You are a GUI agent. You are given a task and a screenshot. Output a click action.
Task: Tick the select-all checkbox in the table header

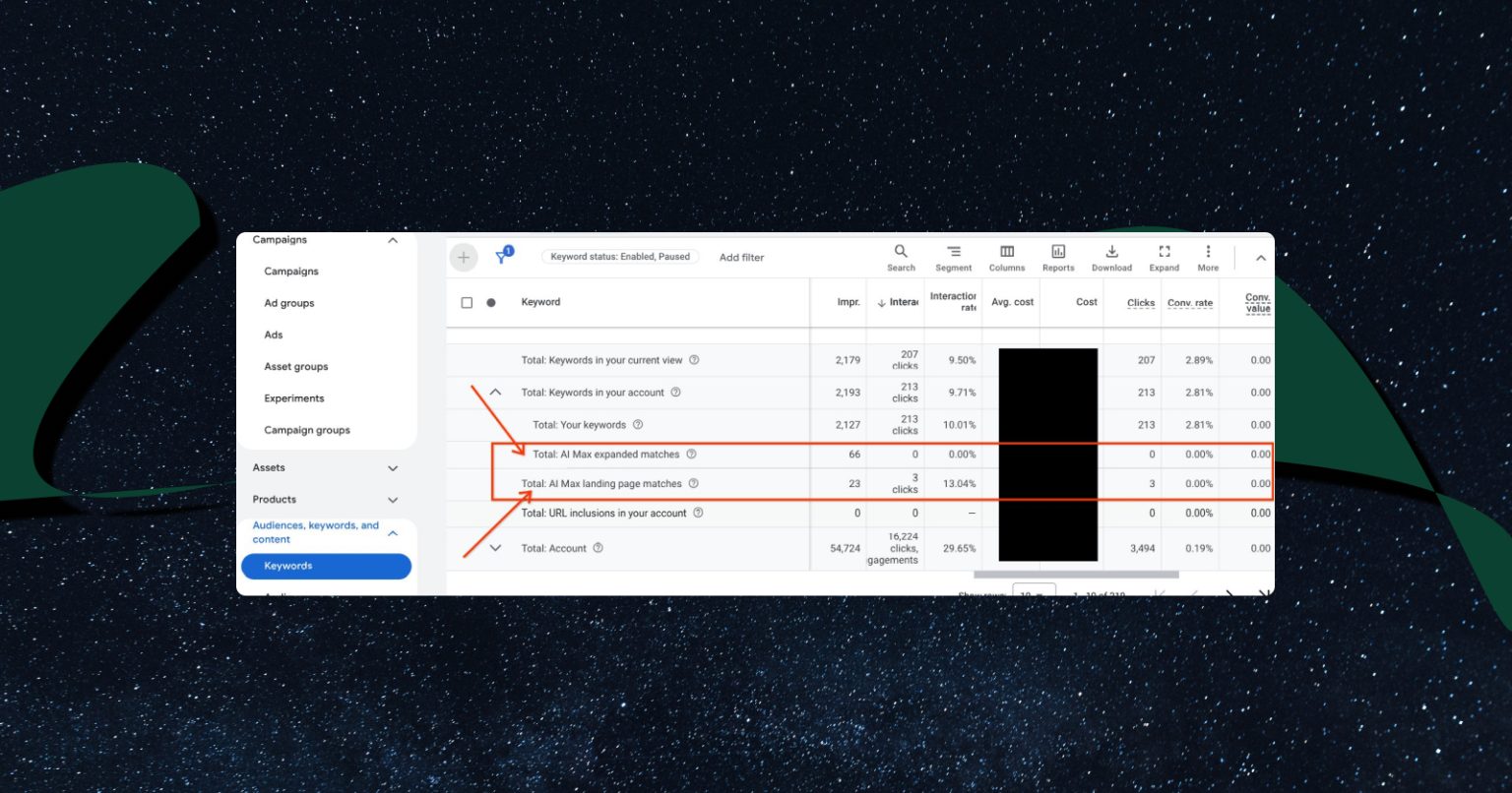[x=467, y=303]
